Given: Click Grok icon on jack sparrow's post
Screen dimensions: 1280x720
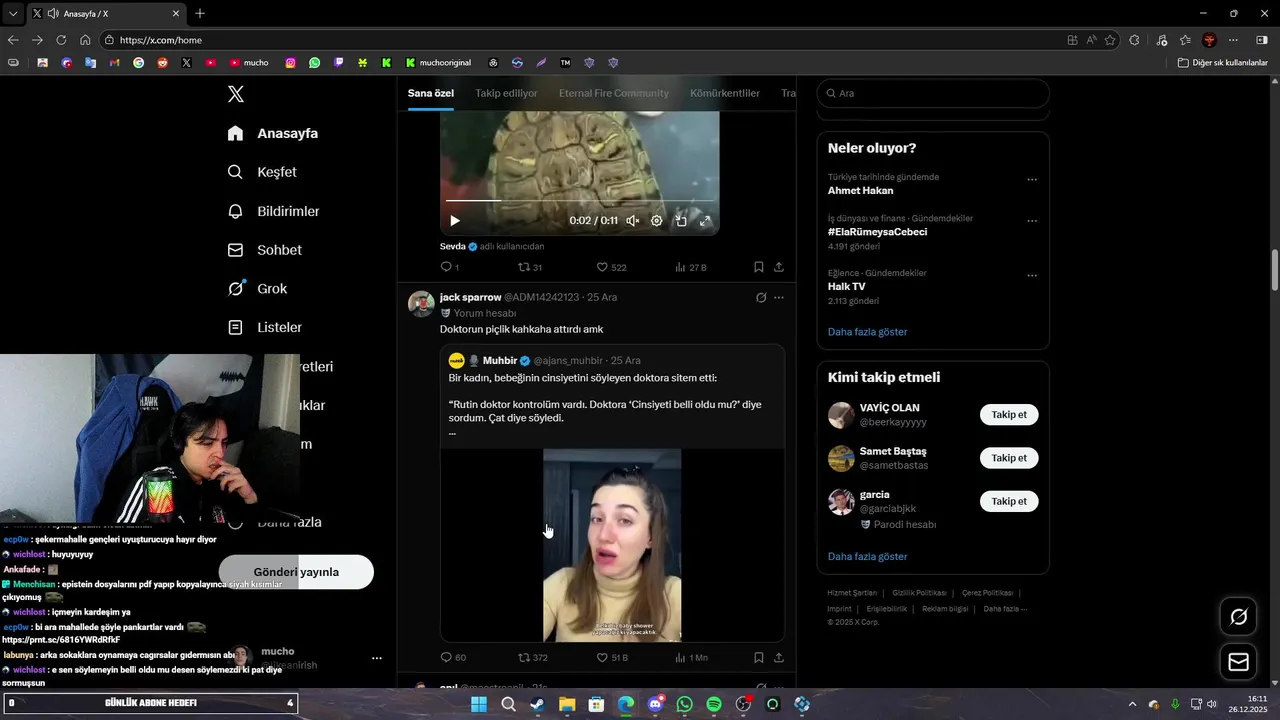Looking at the screenshot, I should click(x=761, y=298).
